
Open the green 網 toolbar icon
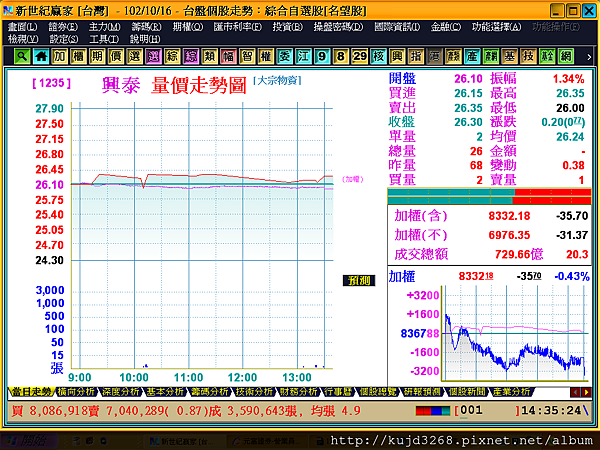click(566, 57)
